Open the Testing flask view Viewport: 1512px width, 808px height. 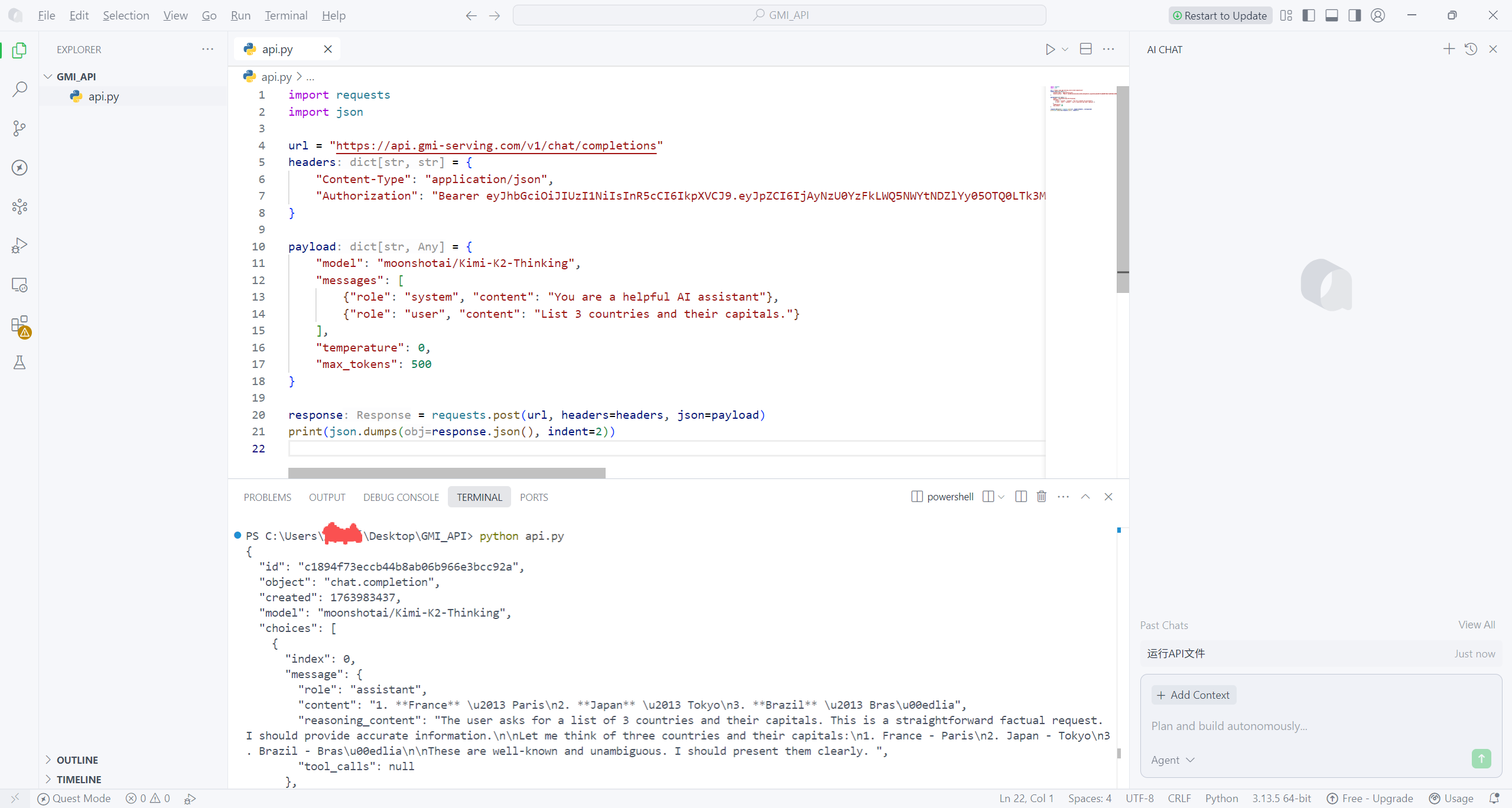pyautogui.click(x=19, y=363)
